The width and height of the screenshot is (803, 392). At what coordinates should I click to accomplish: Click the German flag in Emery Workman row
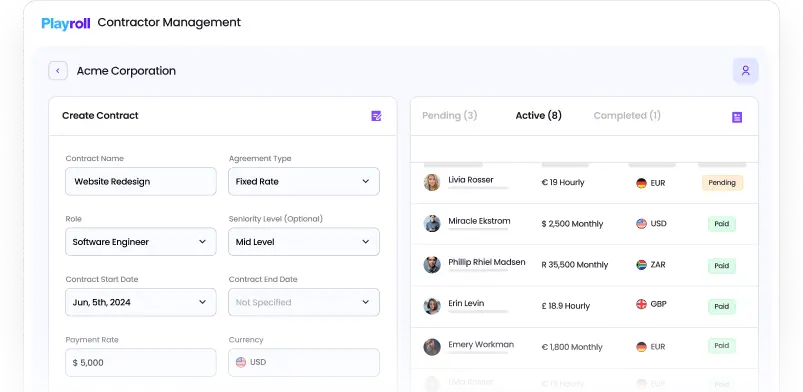tap(641, 347)
